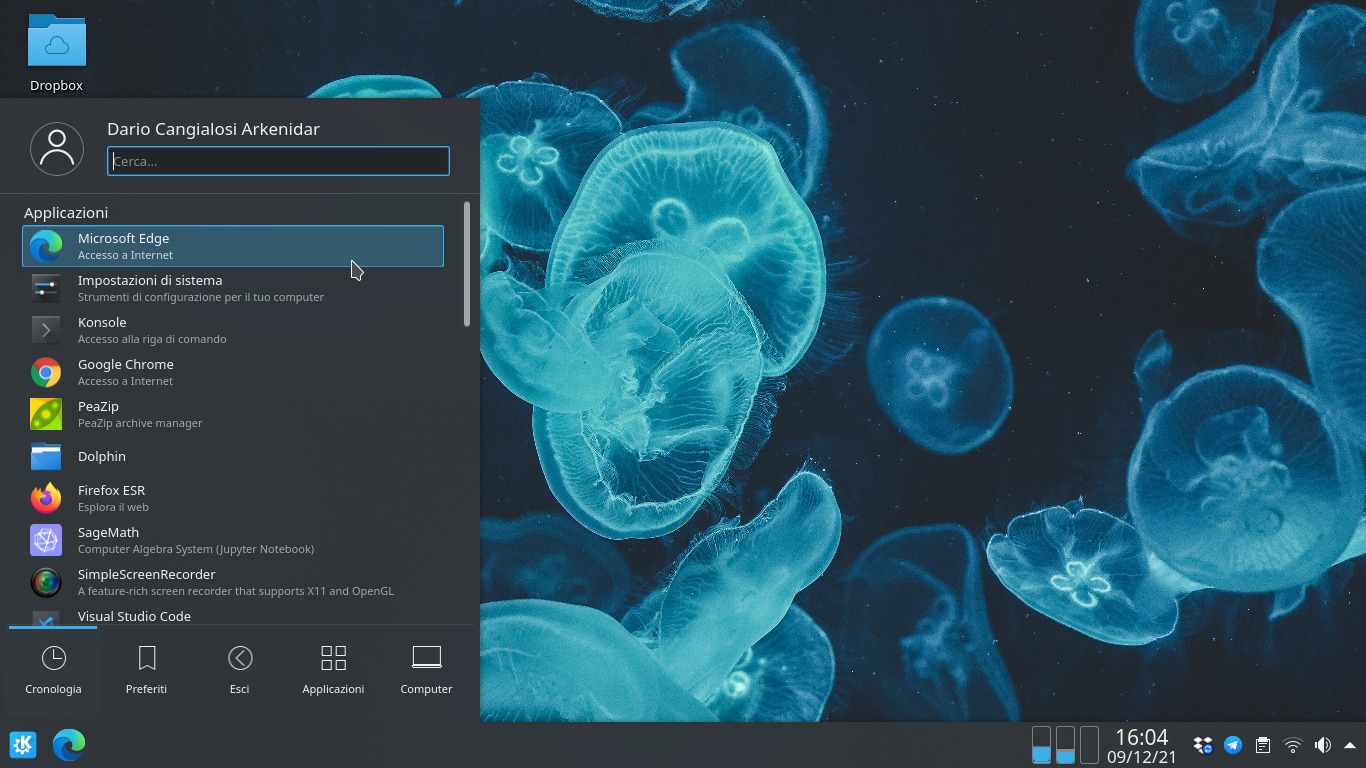Open the KDE application launcher button
Viewport: 1366px width, 768px height.
click(23, 745)
